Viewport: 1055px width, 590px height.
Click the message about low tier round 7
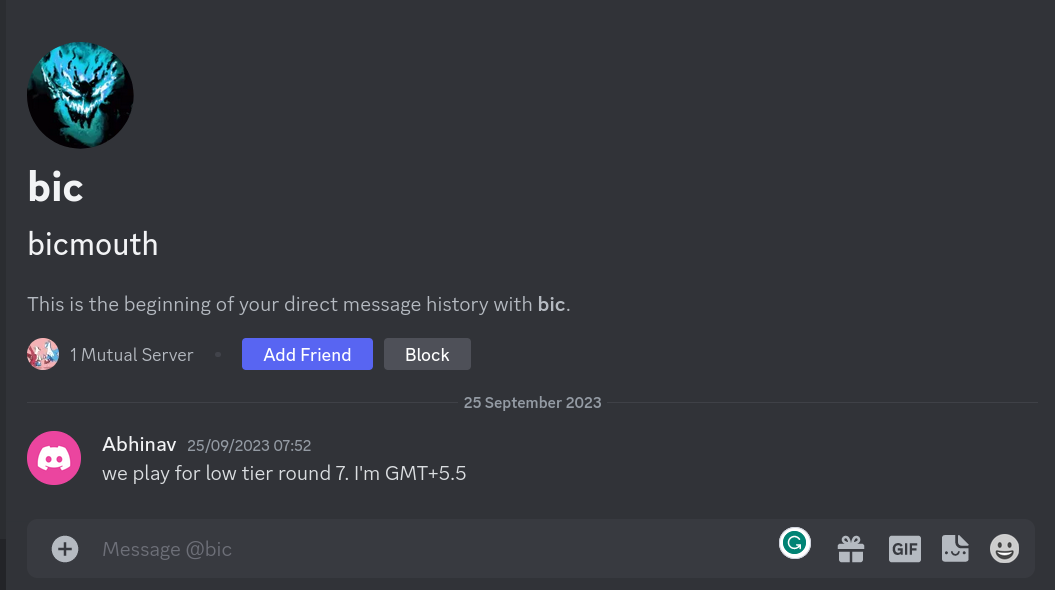click(284, 473)
